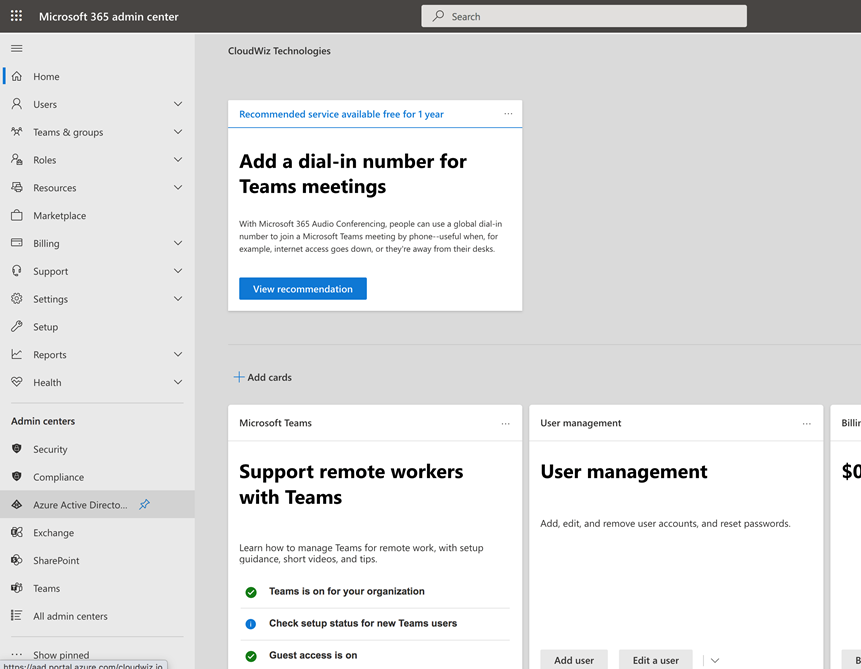
Task: Collapse the navigation hamburger menu
Action: [16, 48]
